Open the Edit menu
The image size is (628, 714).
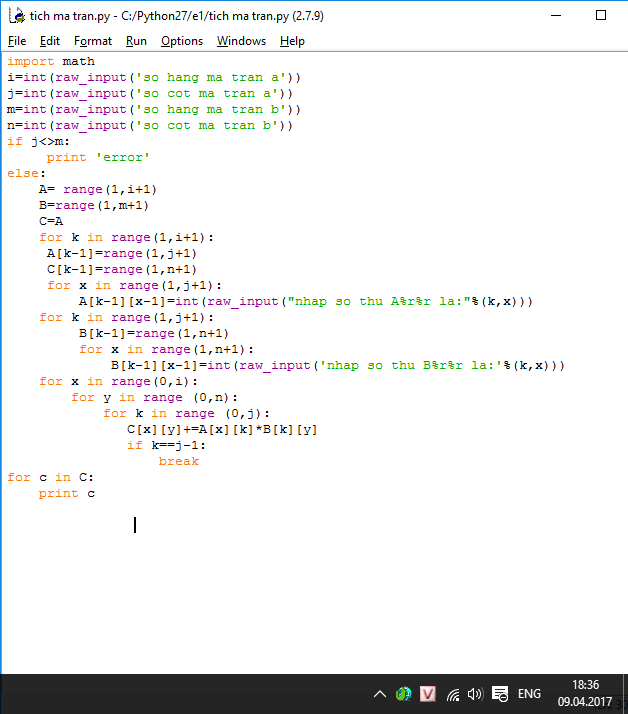(50, 41)
